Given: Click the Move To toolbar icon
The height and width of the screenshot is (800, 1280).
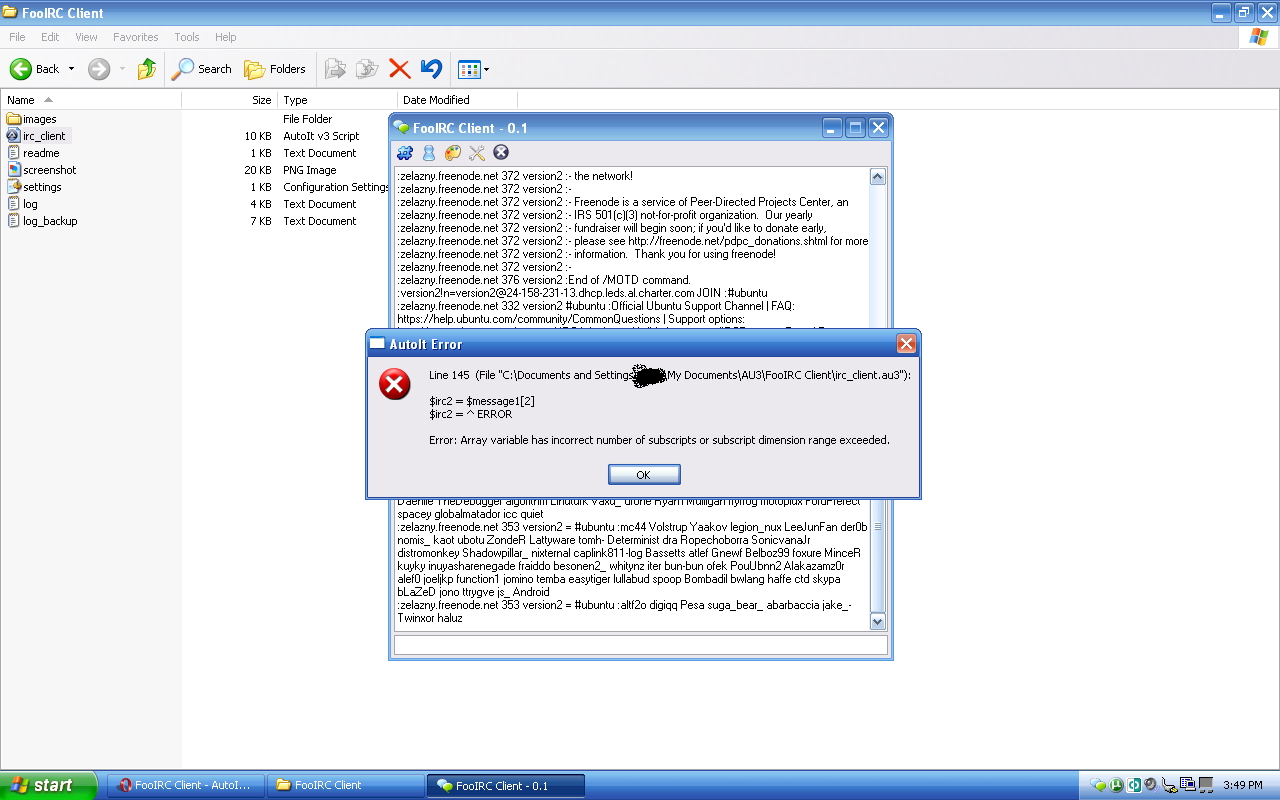Looking at the screenshot, I should (x=336, y=69).
